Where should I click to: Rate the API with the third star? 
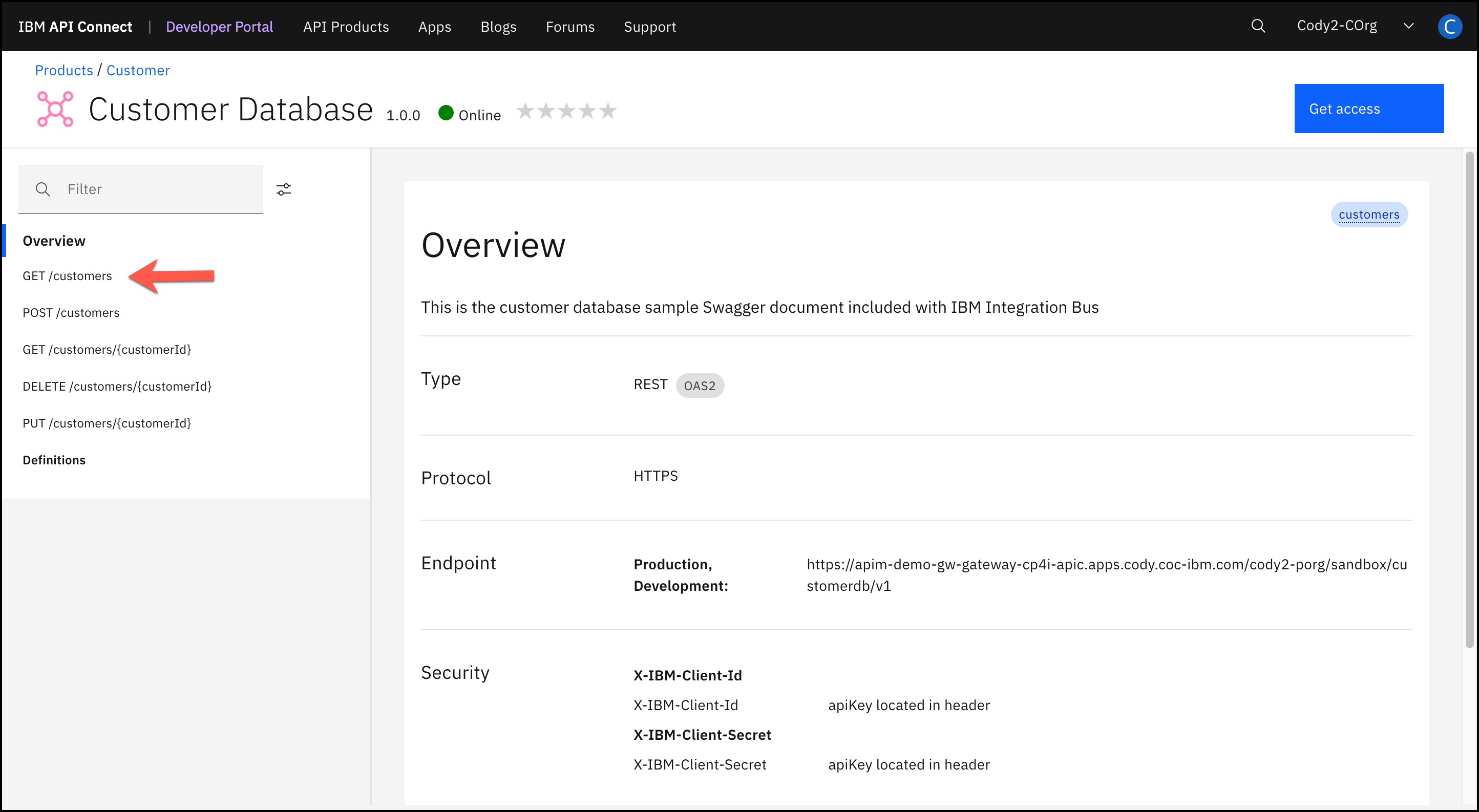coord(567,111)
